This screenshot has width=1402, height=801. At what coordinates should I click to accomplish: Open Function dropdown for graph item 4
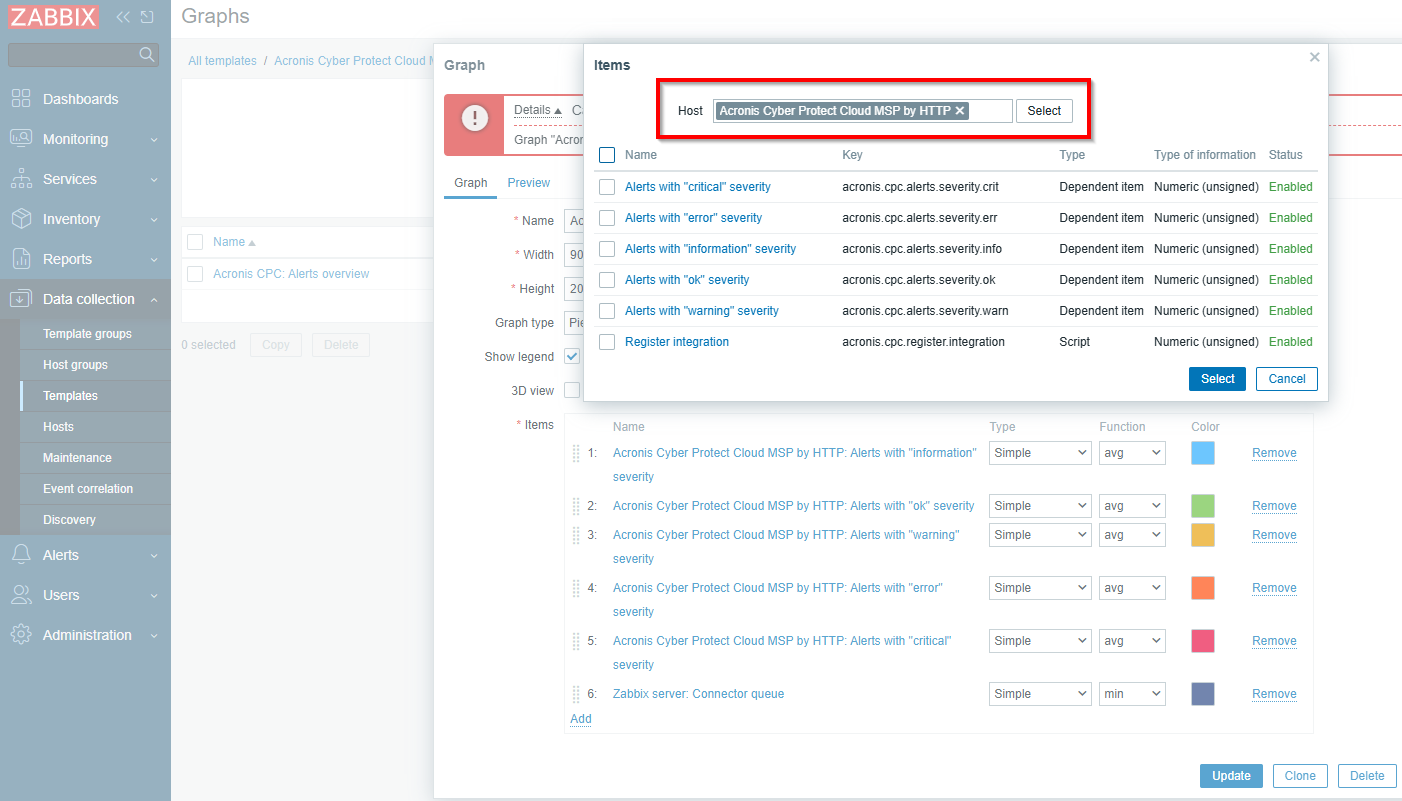click(x=1132, y=588)
